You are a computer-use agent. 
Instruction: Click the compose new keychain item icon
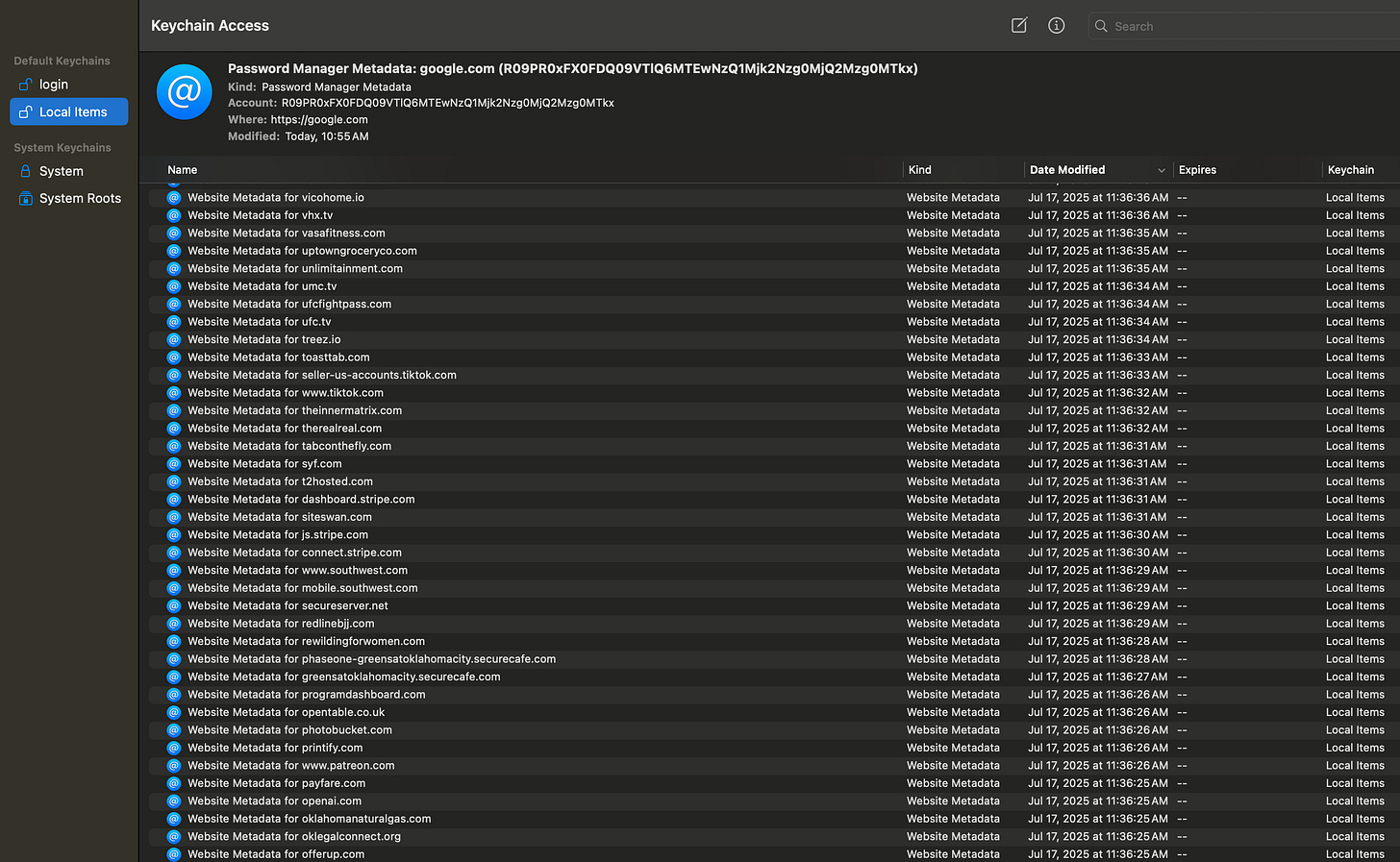[1019, 26]
